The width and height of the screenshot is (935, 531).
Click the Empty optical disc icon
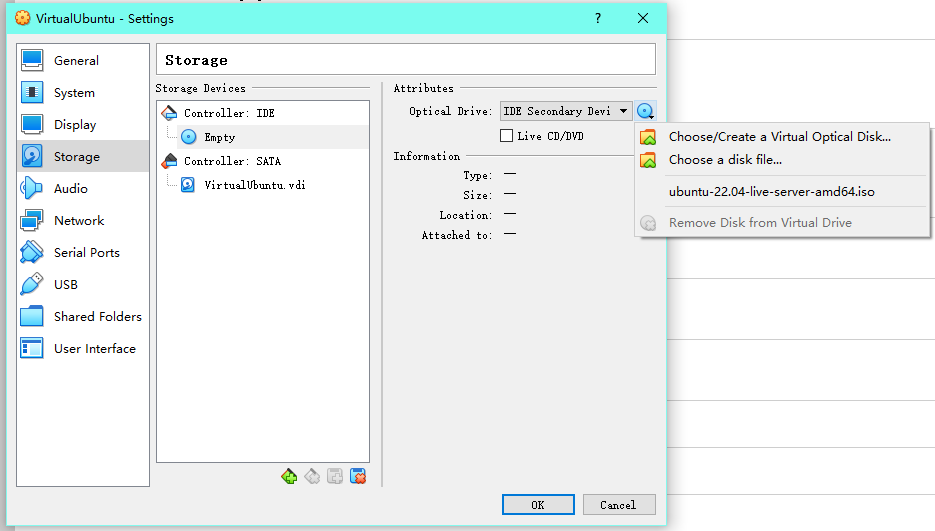click(x=188, y=137)
